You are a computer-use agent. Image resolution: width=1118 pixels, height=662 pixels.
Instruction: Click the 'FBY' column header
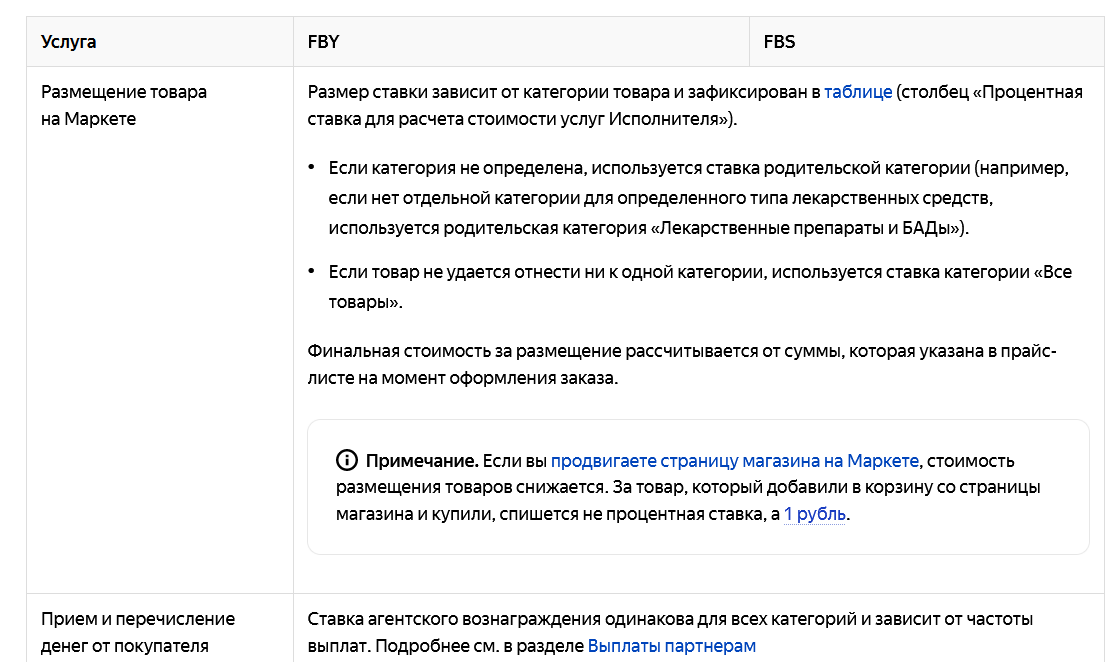click(x=323, y=41)
